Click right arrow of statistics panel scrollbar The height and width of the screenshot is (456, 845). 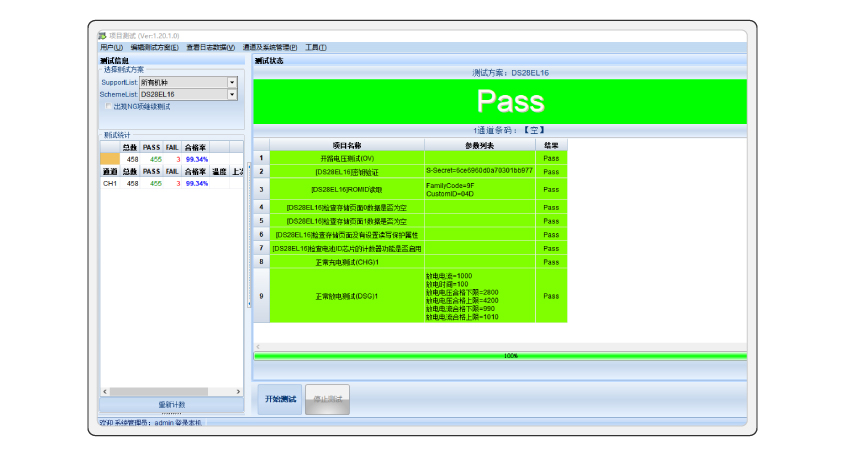pyautogui.click(x=238, y=391)
